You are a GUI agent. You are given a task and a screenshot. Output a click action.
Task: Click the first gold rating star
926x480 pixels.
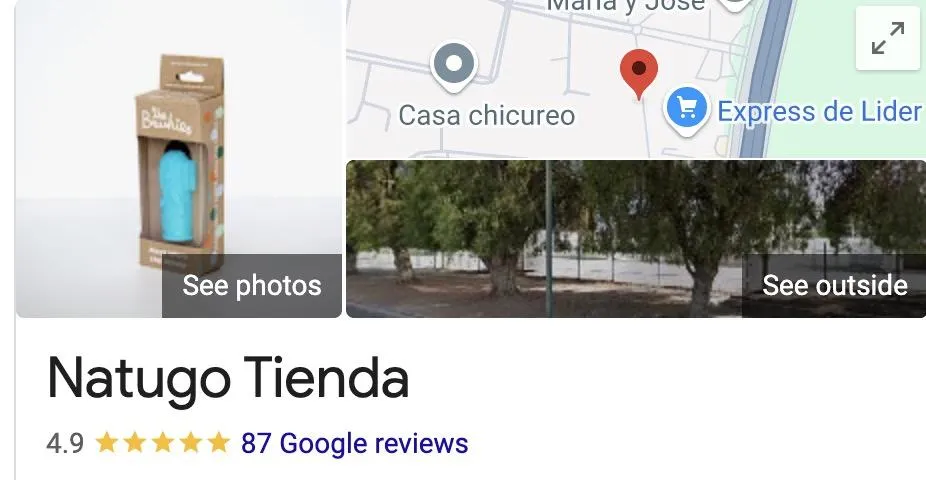[106, 442]
